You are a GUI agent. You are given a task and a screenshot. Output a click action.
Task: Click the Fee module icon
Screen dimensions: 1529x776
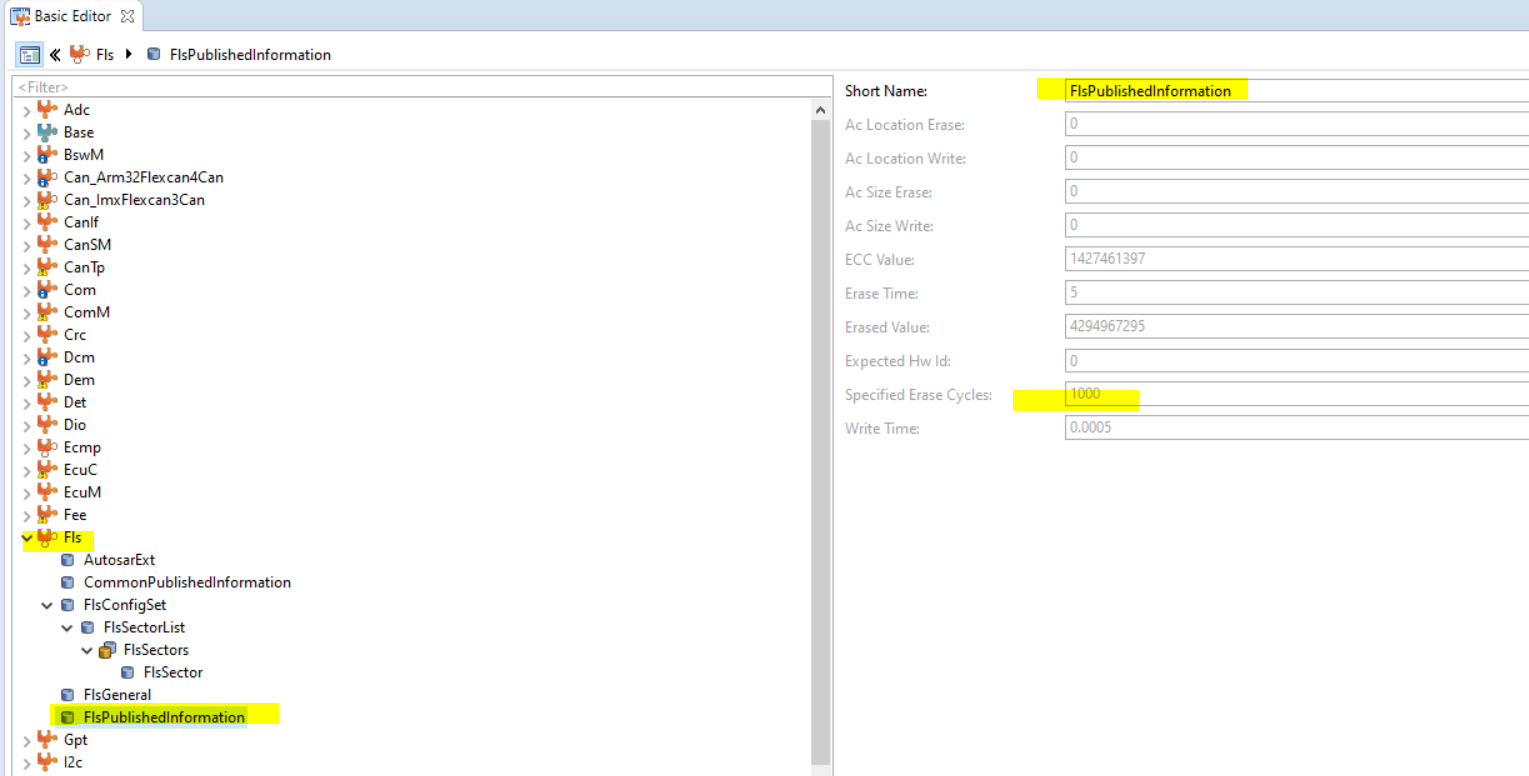tap(46, 514)
